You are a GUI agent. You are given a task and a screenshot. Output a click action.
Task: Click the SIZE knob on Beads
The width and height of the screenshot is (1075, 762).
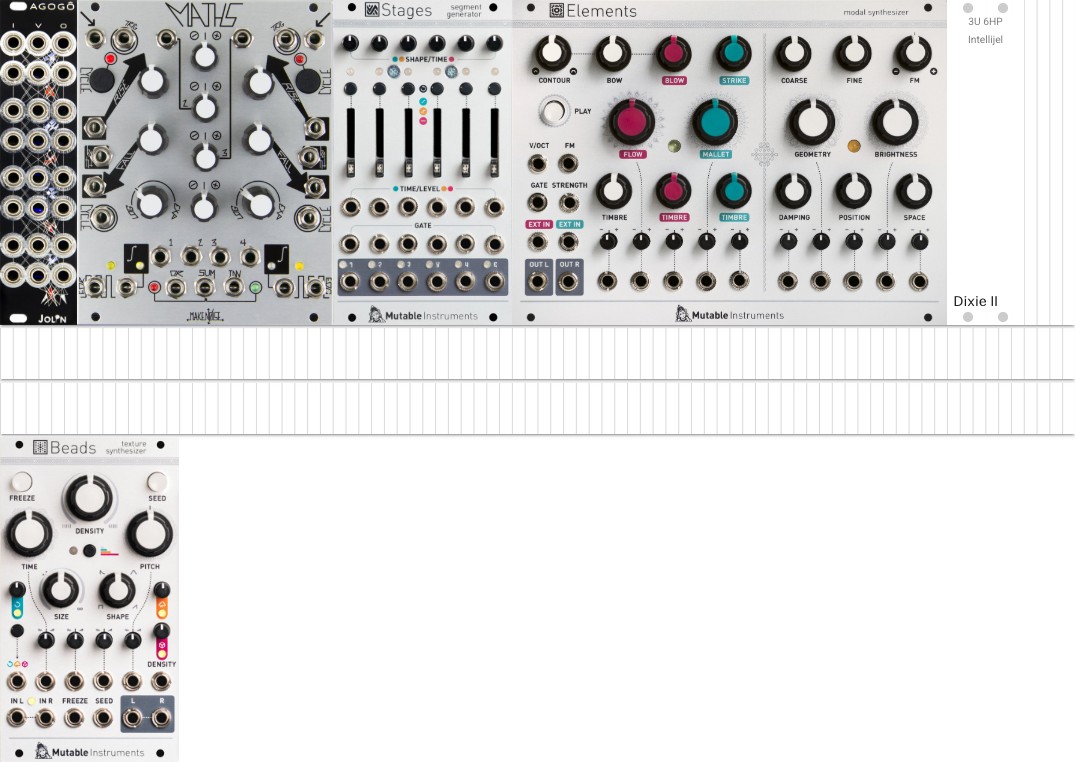coord(61,591)
